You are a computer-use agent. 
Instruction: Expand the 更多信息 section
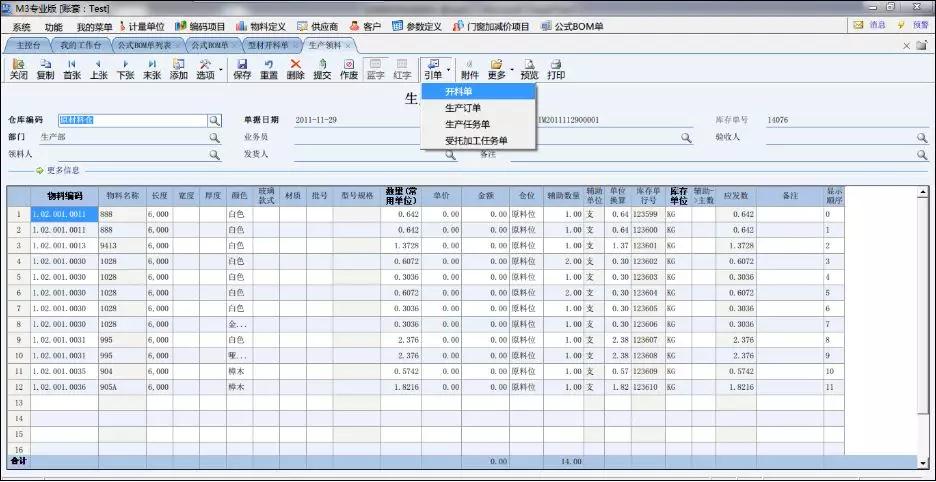point(57,171)
